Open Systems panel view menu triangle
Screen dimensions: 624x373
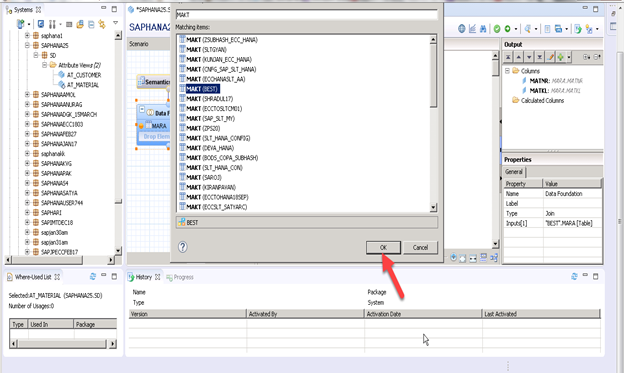pos(115,23)
